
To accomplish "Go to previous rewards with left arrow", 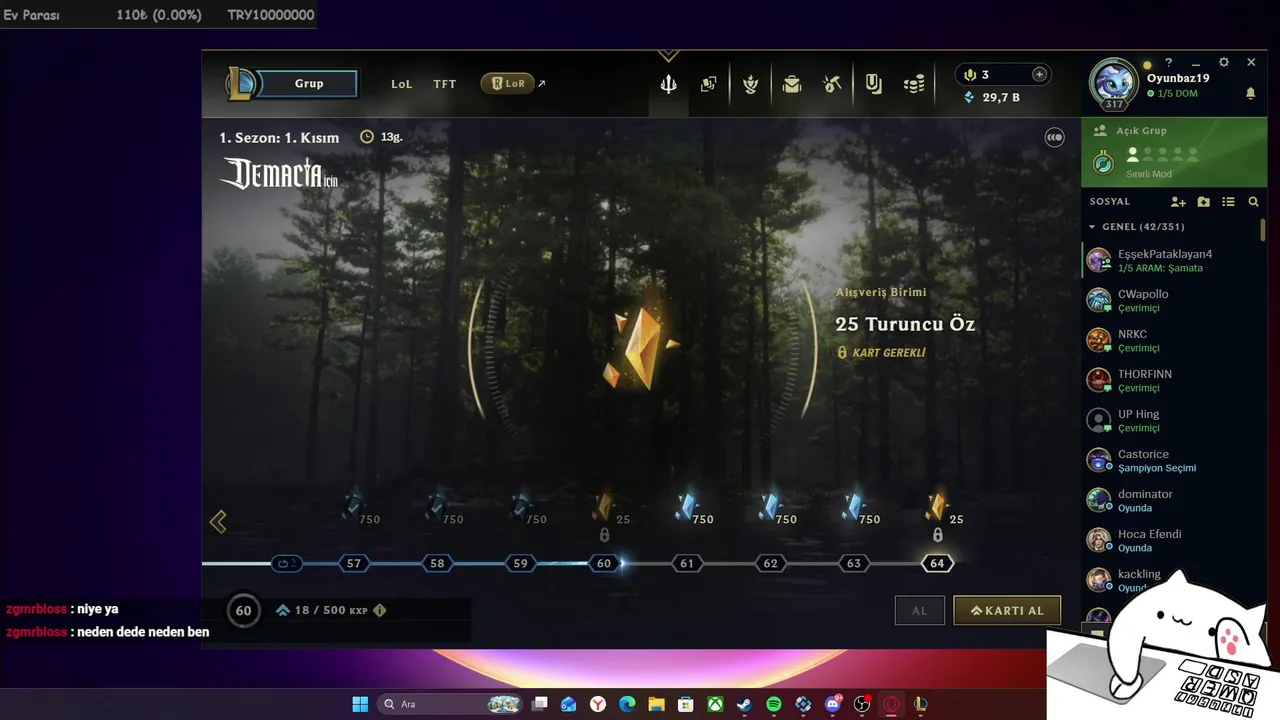I will (x=218, y=521).
